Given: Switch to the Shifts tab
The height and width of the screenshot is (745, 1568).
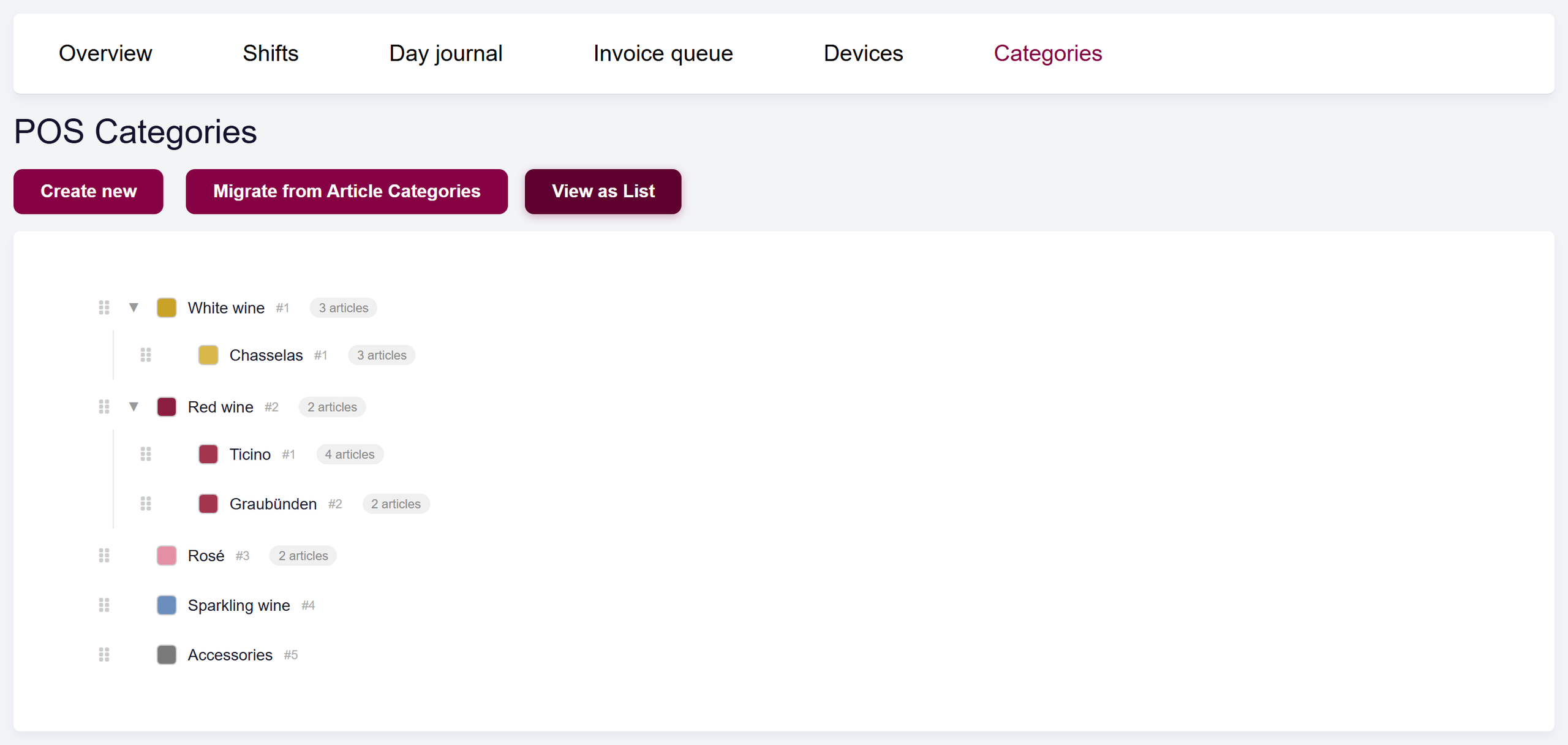Looking at the screenshot, I should coord(271,53).
